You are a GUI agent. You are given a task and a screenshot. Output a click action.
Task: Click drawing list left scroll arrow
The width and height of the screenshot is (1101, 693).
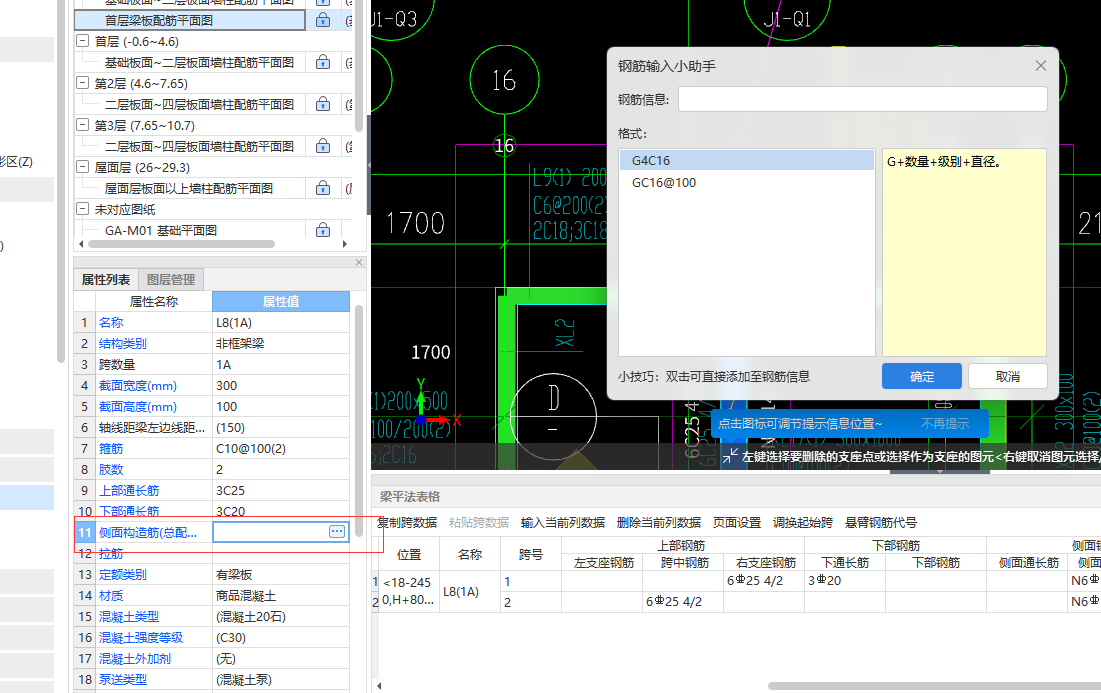coord(81,244)
